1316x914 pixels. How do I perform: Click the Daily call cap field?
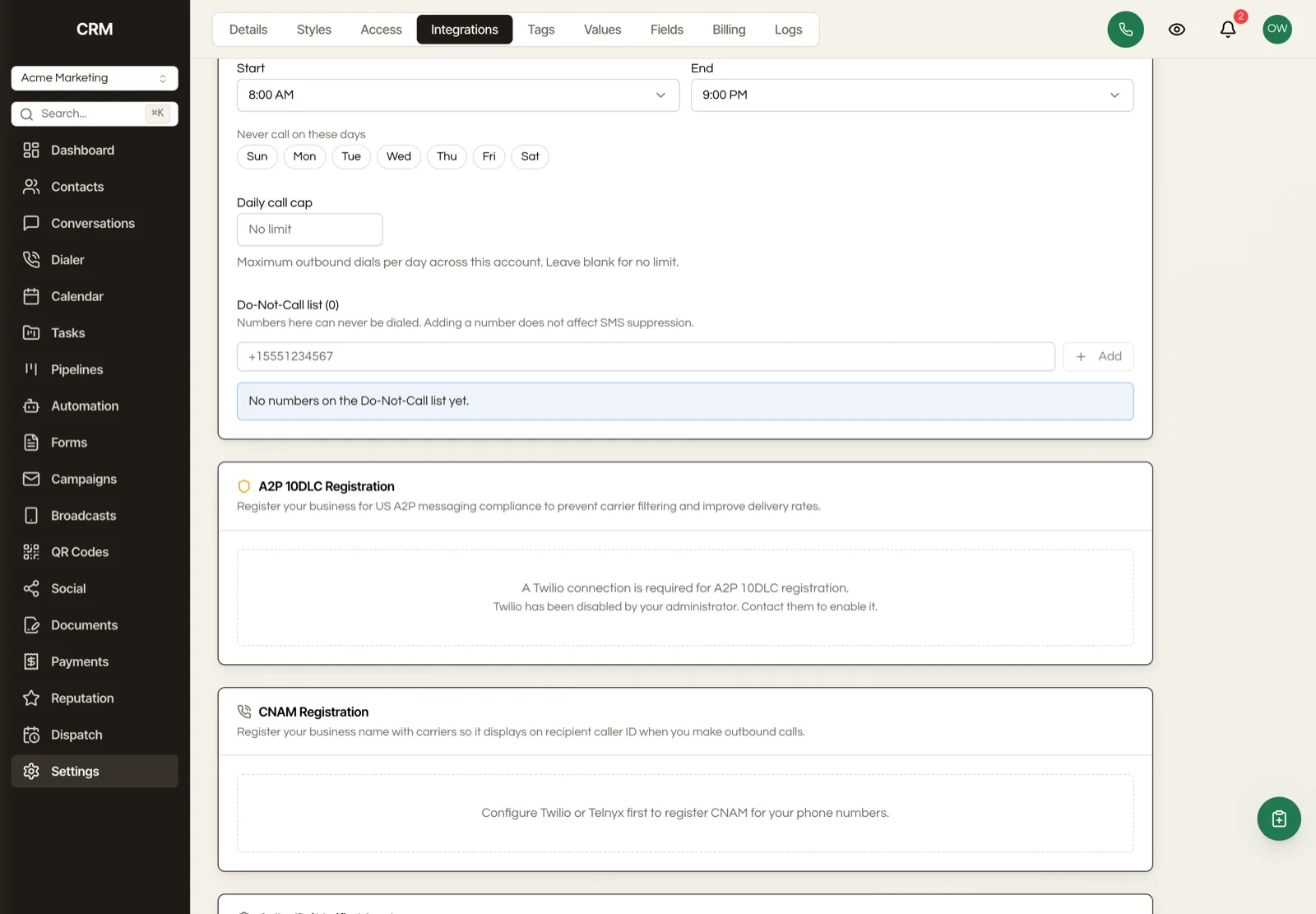click(x=310, y=230)
